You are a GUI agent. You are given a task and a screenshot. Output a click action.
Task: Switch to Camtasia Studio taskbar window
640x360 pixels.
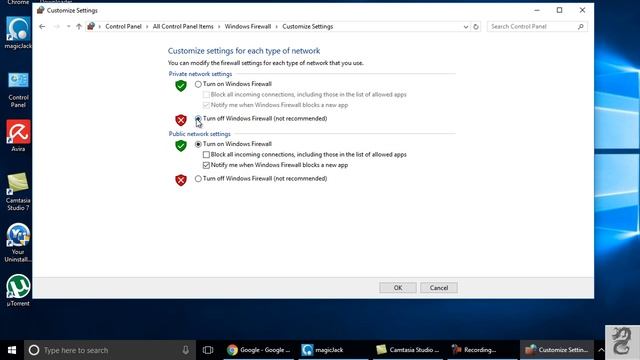408,350
